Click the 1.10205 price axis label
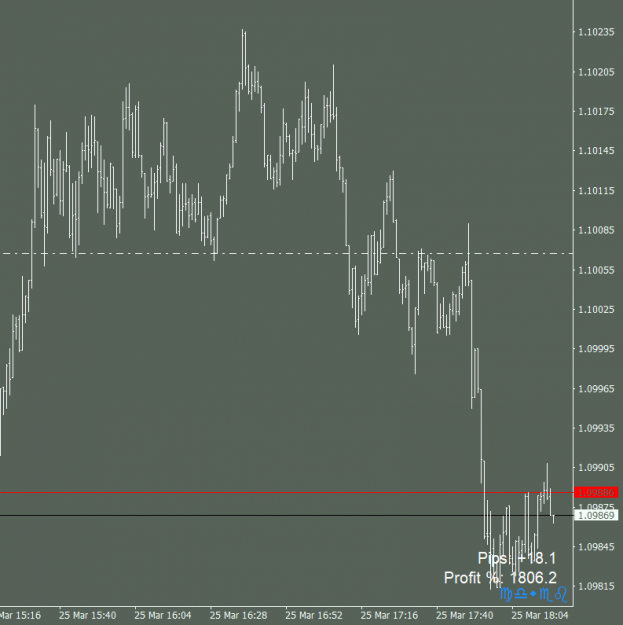This screenshot has width=623, height=625. 596,72
